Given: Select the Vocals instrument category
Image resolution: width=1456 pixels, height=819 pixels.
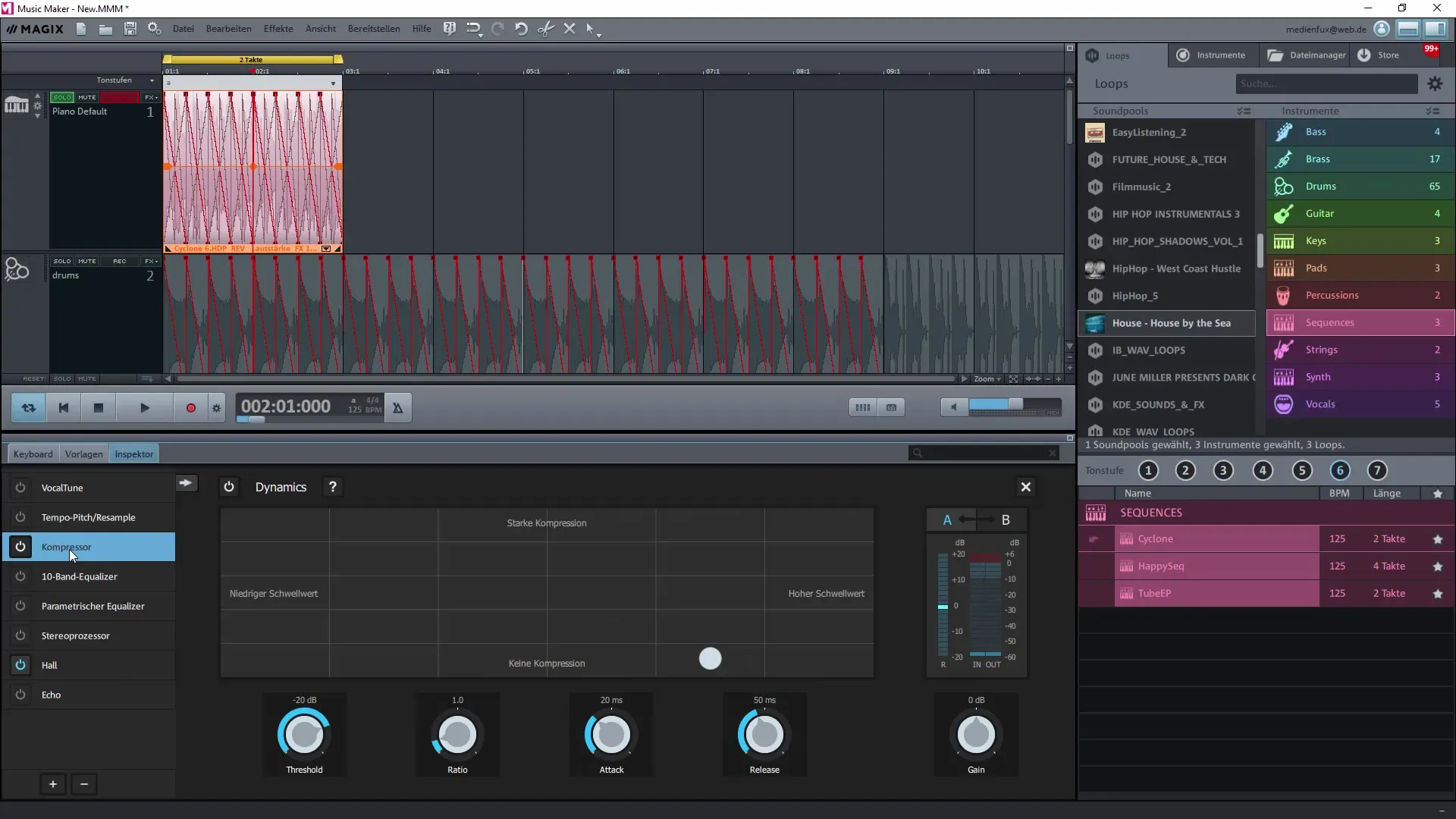Looking at the screenshot, I should [x=1360, y=404].
